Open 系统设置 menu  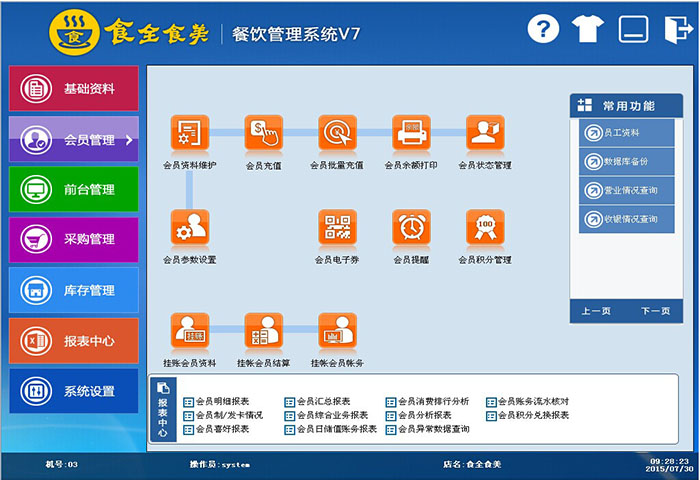point(74,391)
